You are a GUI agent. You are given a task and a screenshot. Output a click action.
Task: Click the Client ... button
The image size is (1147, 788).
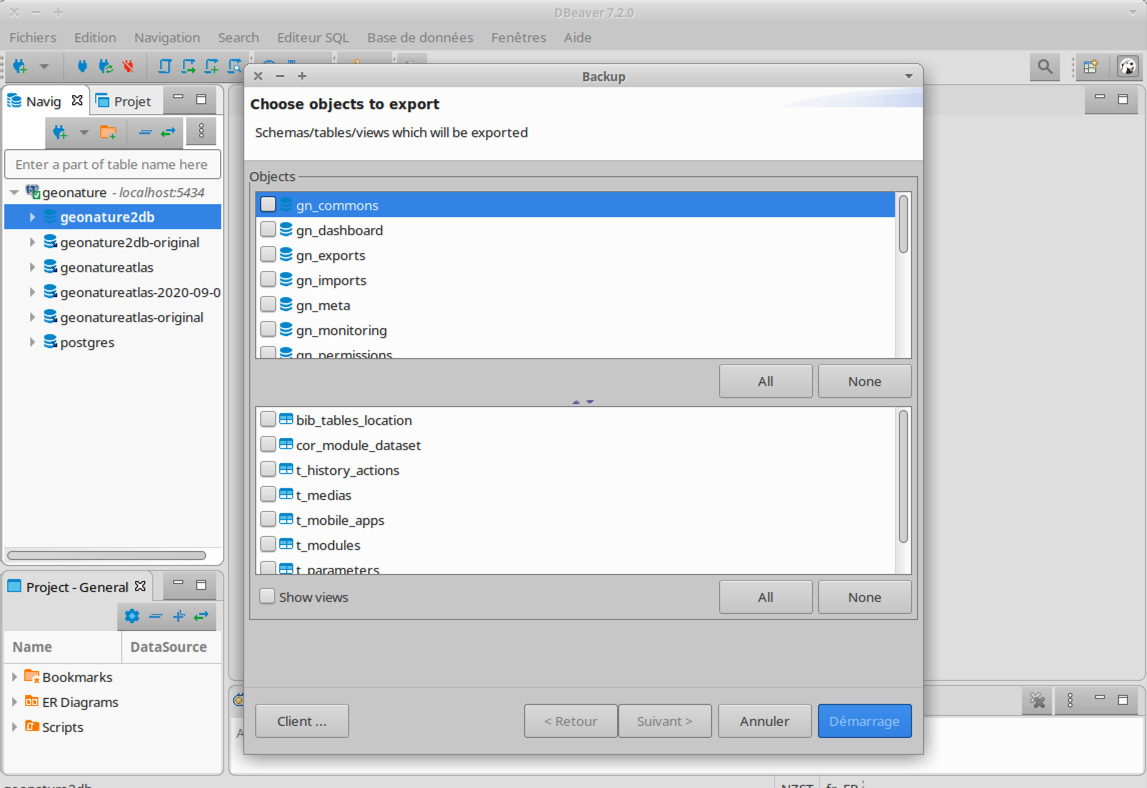click(x=301, y=721)
